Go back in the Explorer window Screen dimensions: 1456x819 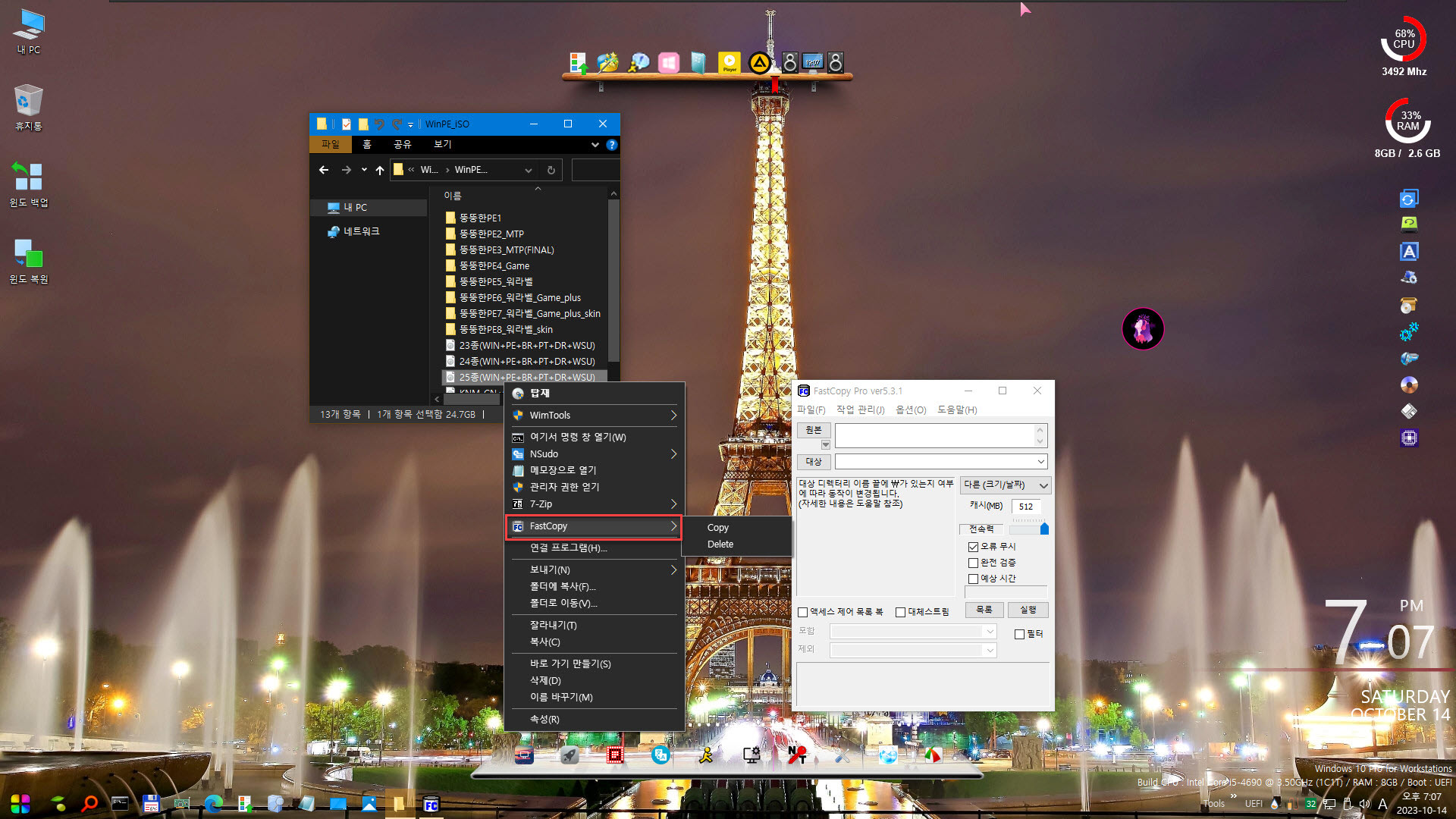[324, 170]
